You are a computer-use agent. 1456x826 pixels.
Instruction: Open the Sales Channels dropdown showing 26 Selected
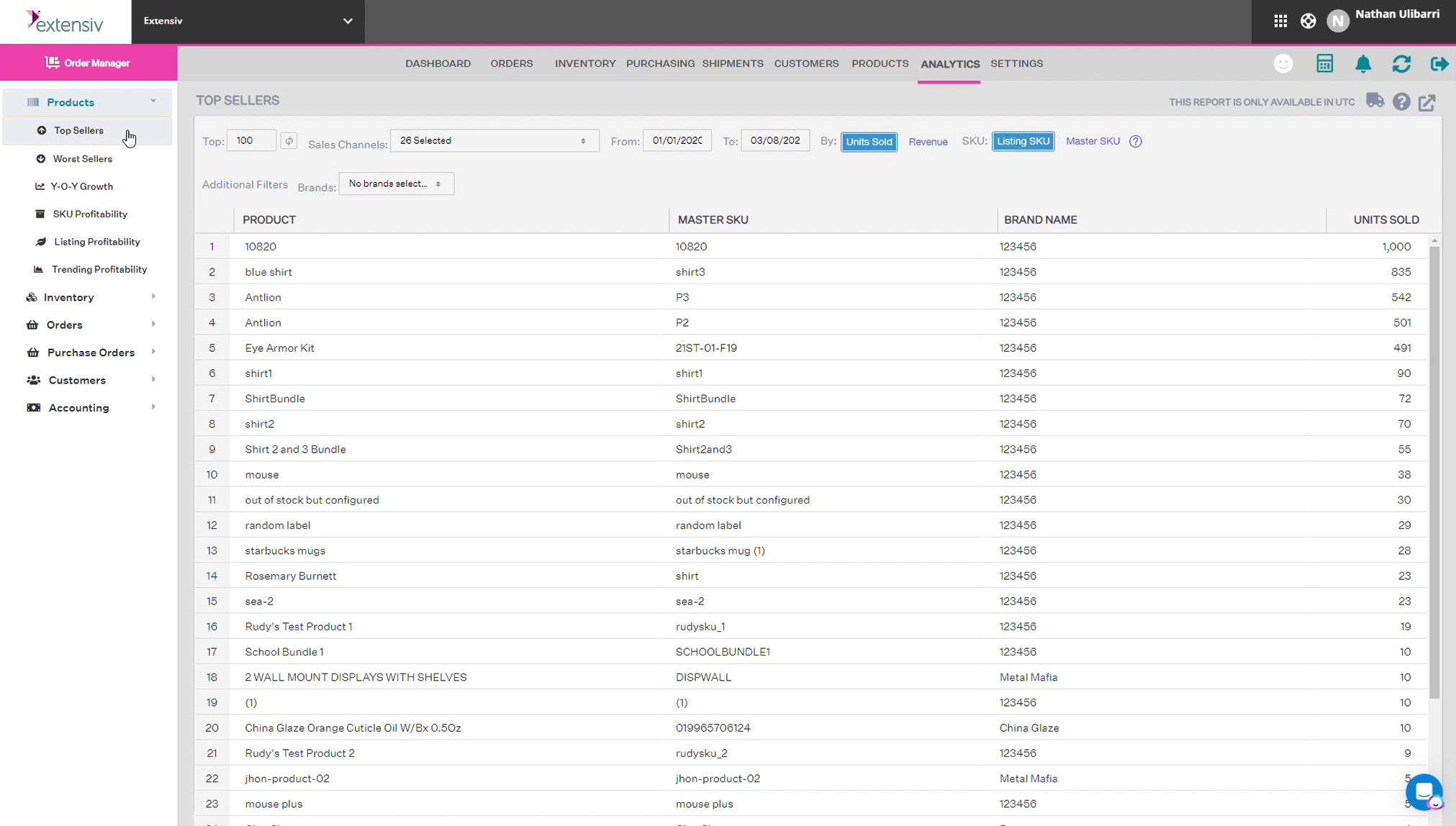point(494,140)
